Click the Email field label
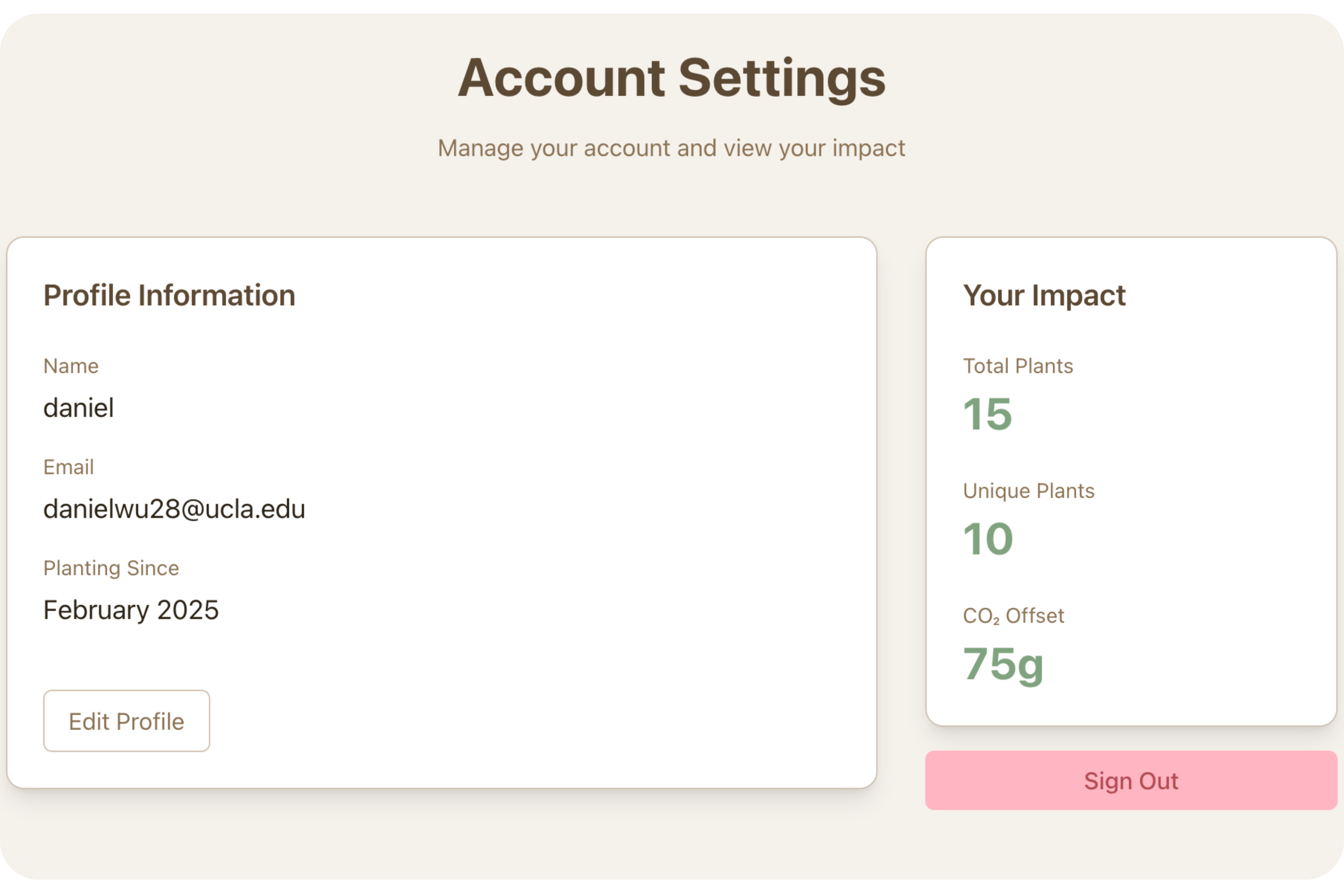The height and width of the screenshot is (896, 1344). tap(68, 467)
